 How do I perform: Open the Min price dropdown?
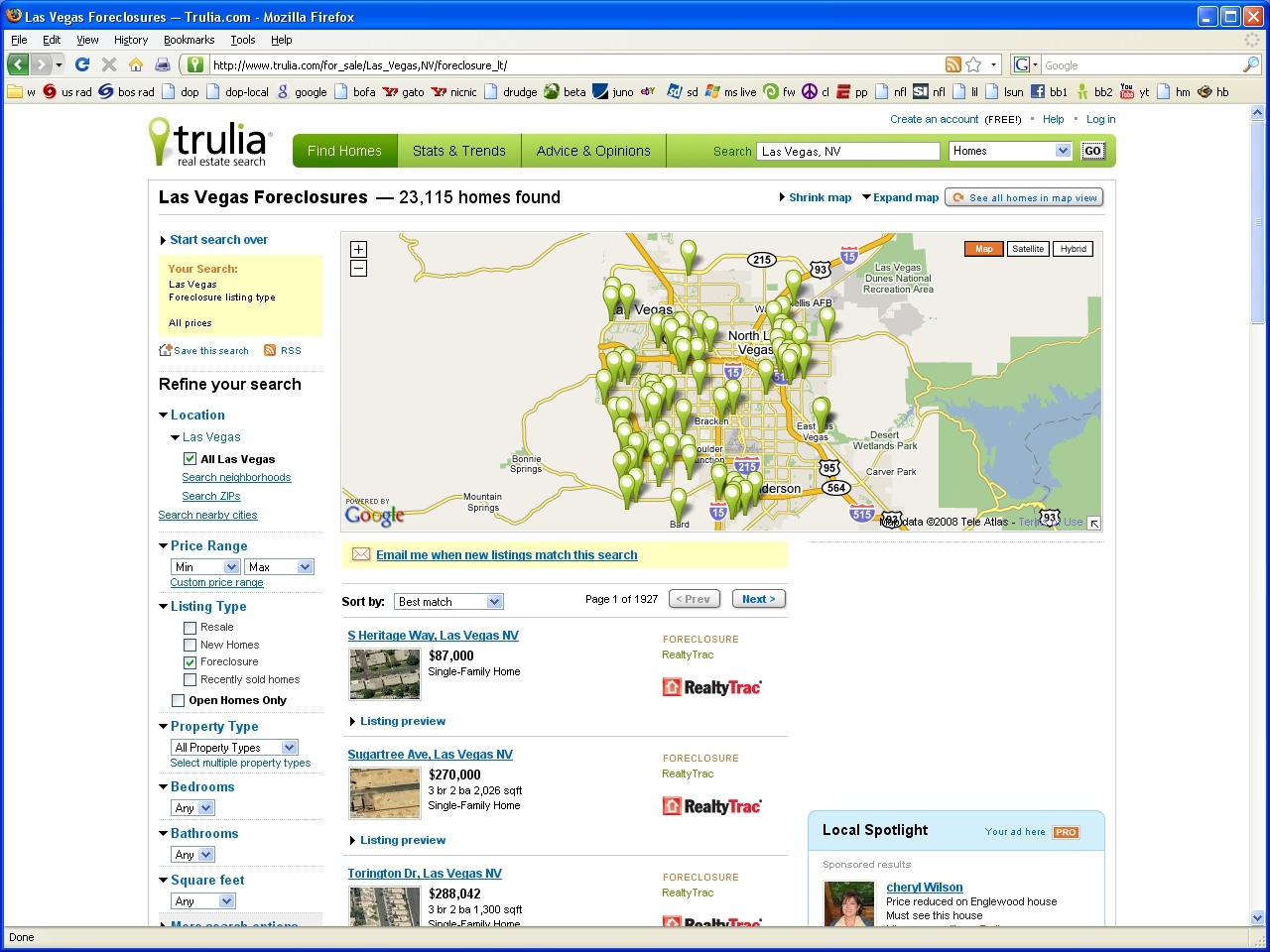tap(205, 567)
